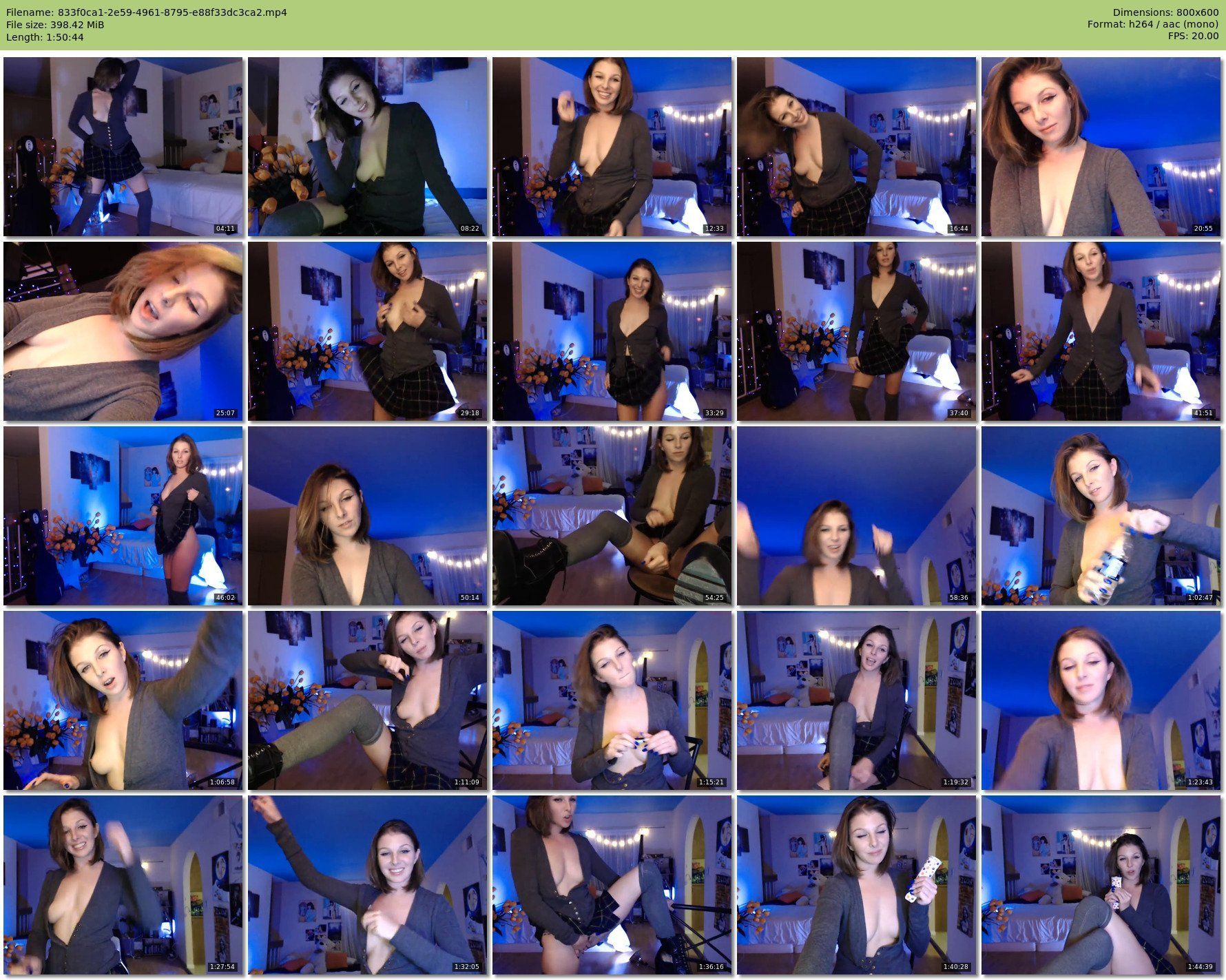Choose the frame at timestamp 25:07
Viewport: 1226px width, 980px height.
pyautogui.click(x=123, y=331)
